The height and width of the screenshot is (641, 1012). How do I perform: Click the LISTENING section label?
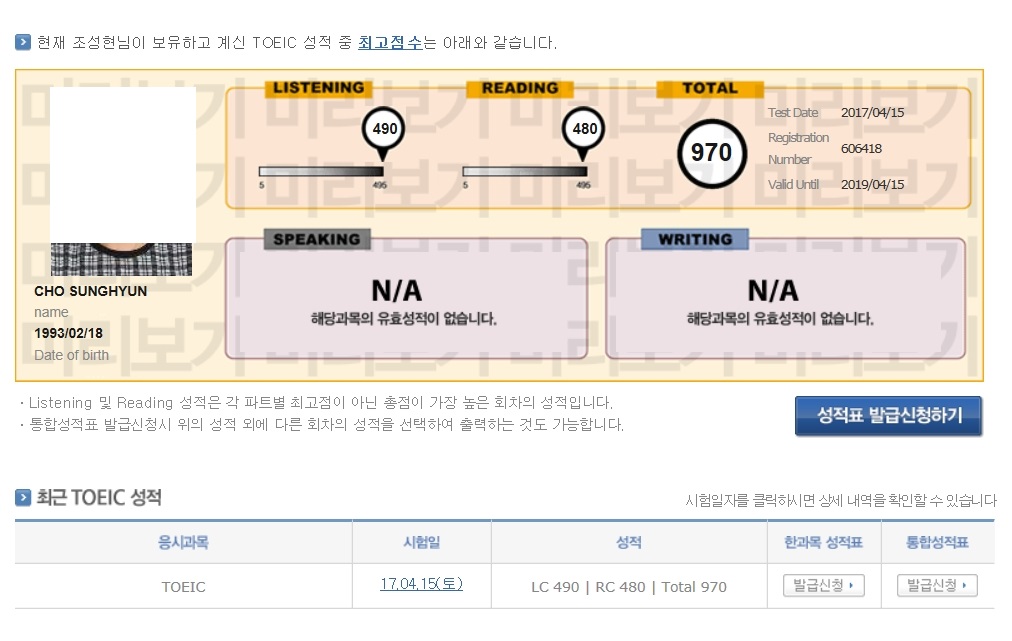click(x=318, y=88)
